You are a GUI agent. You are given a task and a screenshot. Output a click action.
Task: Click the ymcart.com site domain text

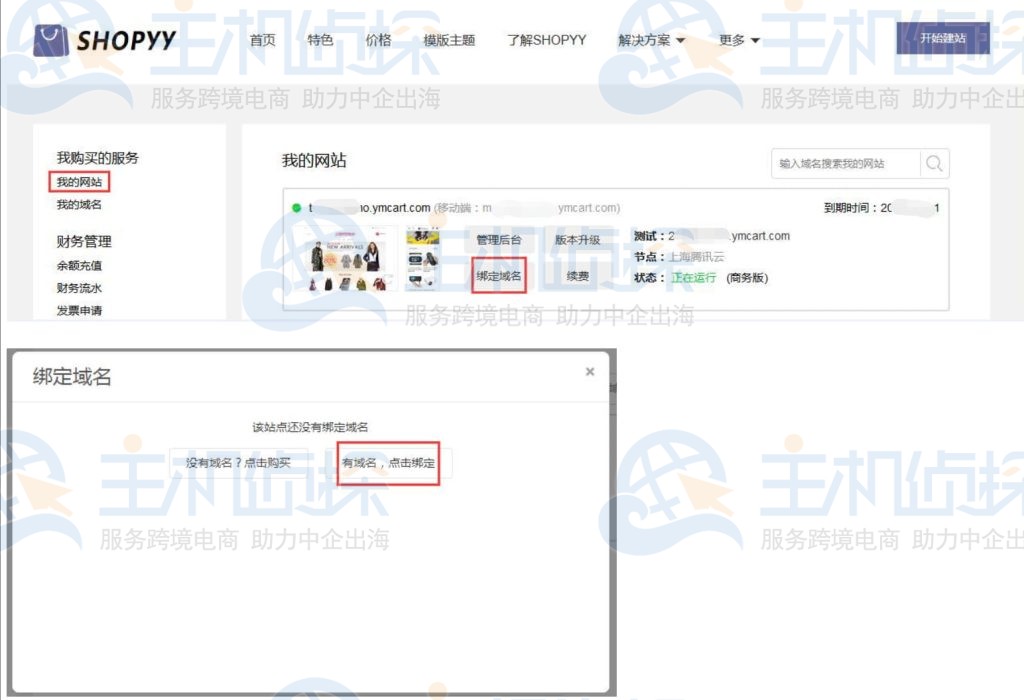pyautogui.click(x=369, y=208)
